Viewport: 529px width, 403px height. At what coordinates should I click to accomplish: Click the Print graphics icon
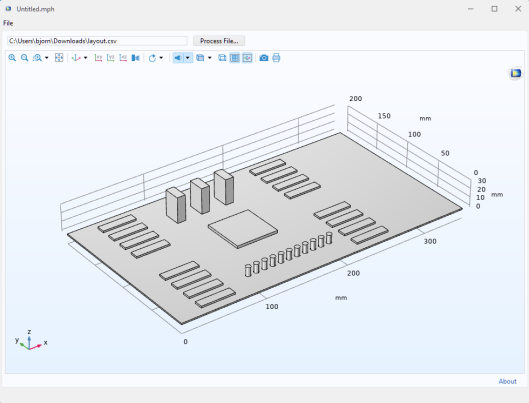[x=276, y=58]
